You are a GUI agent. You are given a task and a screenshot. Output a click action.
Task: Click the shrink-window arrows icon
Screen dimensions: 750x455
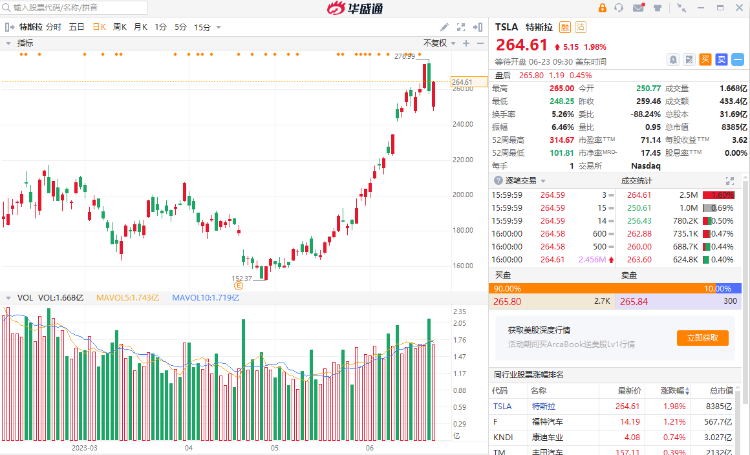[x=681, y=8]
